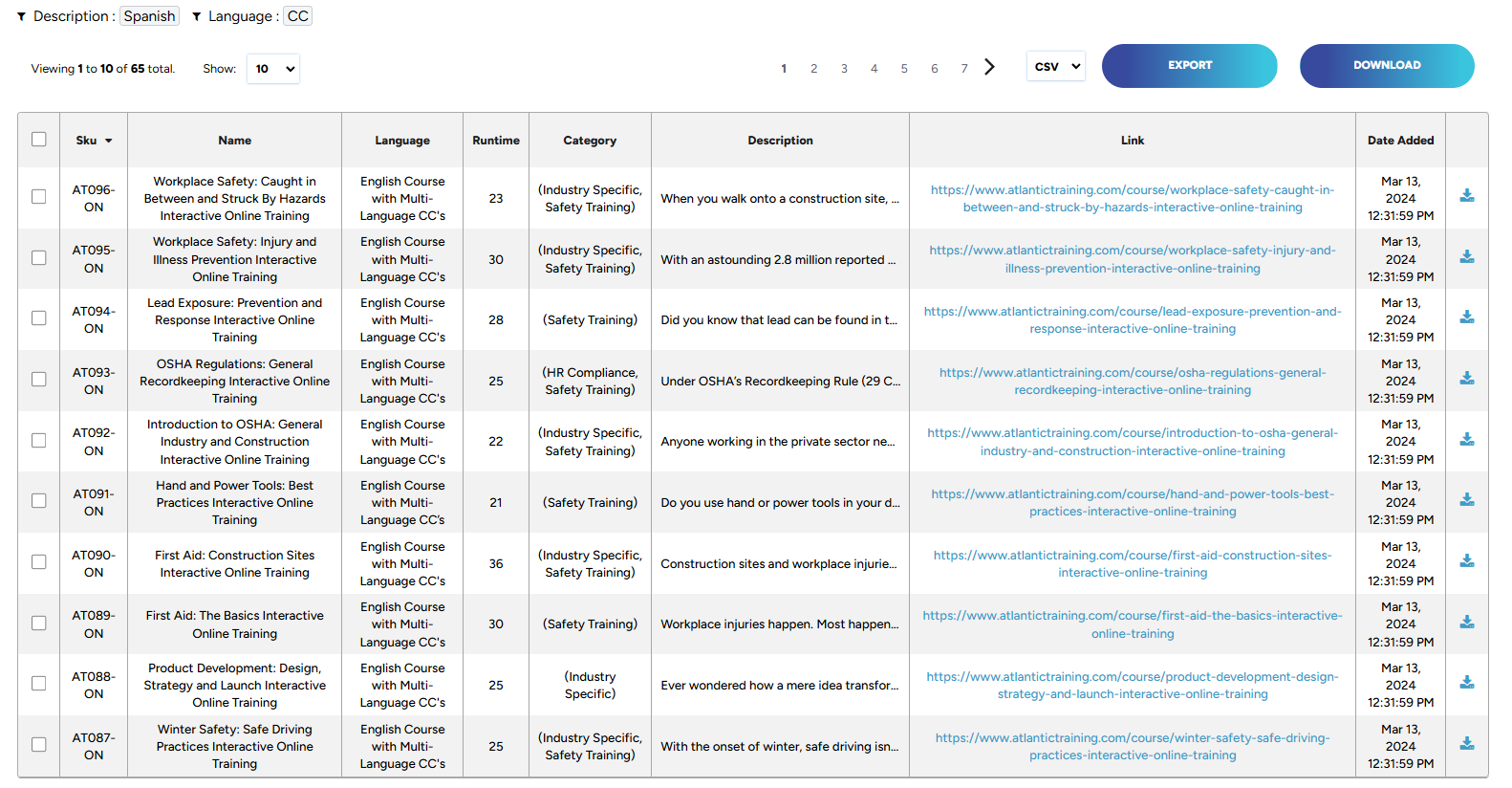Go to page 4
Screen dimensions: 1512x788
875,69
